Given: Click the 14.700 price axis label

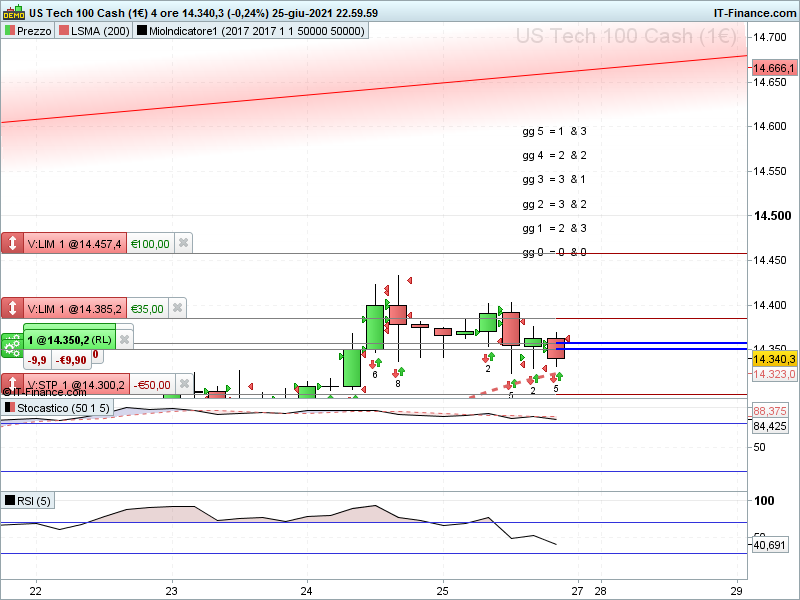Looking at the screenshot, I should [x=769, y=37].
